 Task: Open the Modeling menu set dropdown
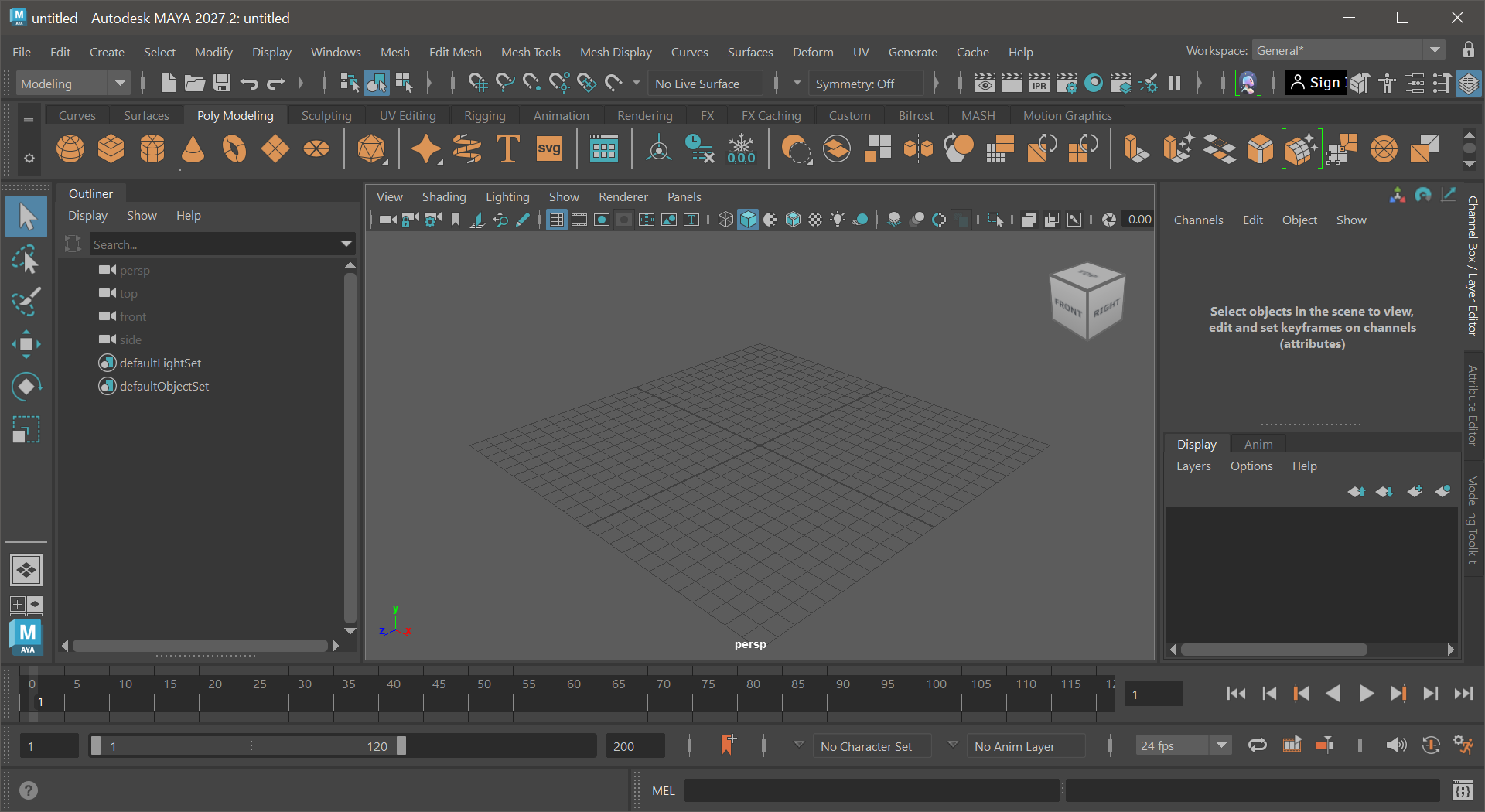point(73,84)
